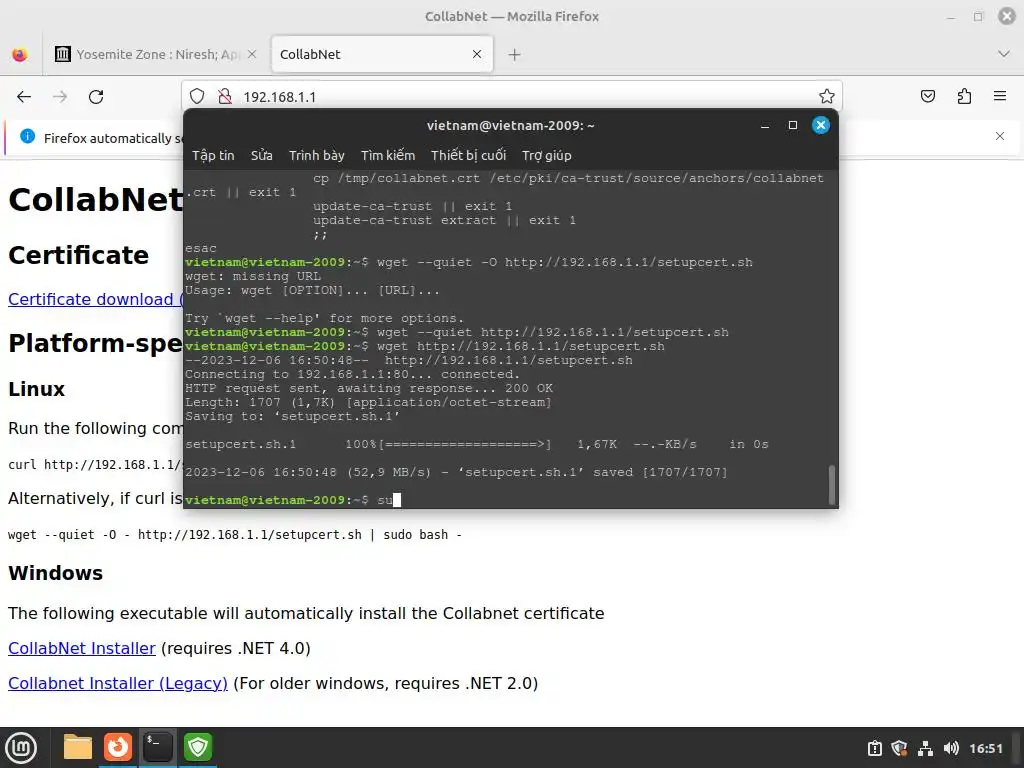Screen dimensions: 1024x768
Task: Open the Certificate download link
Action: tap(95, 299)
